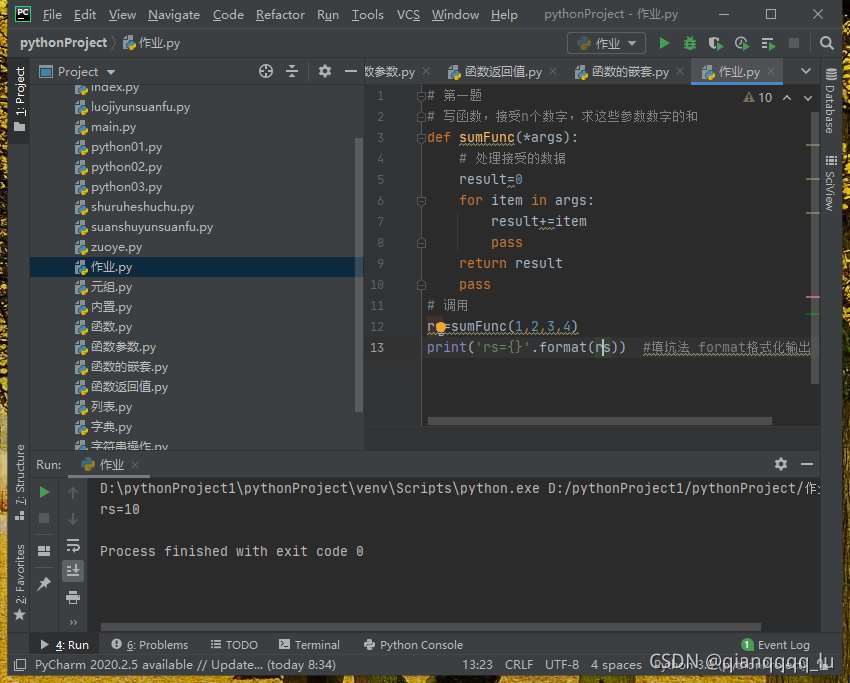Viewport: 850px width, 683px height.
Task: Run with Coverage from the toolbar
Action: 715,43
